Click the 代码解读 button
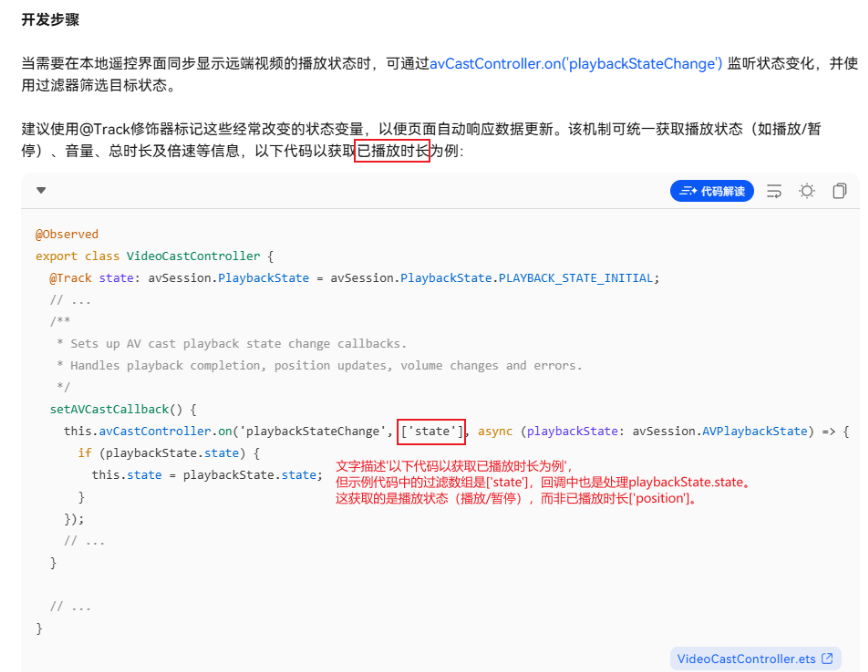868x672 pixels. pyautogui.click(x=712, y=191)
